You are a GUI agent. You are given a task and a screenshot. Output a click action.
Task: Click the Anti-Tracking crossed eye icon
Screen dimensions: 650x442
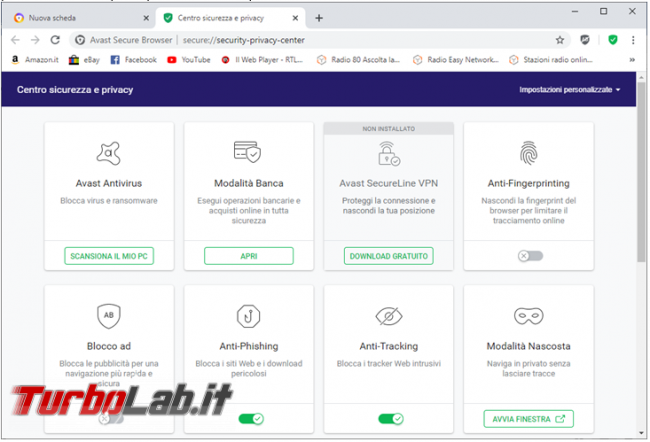388,316
